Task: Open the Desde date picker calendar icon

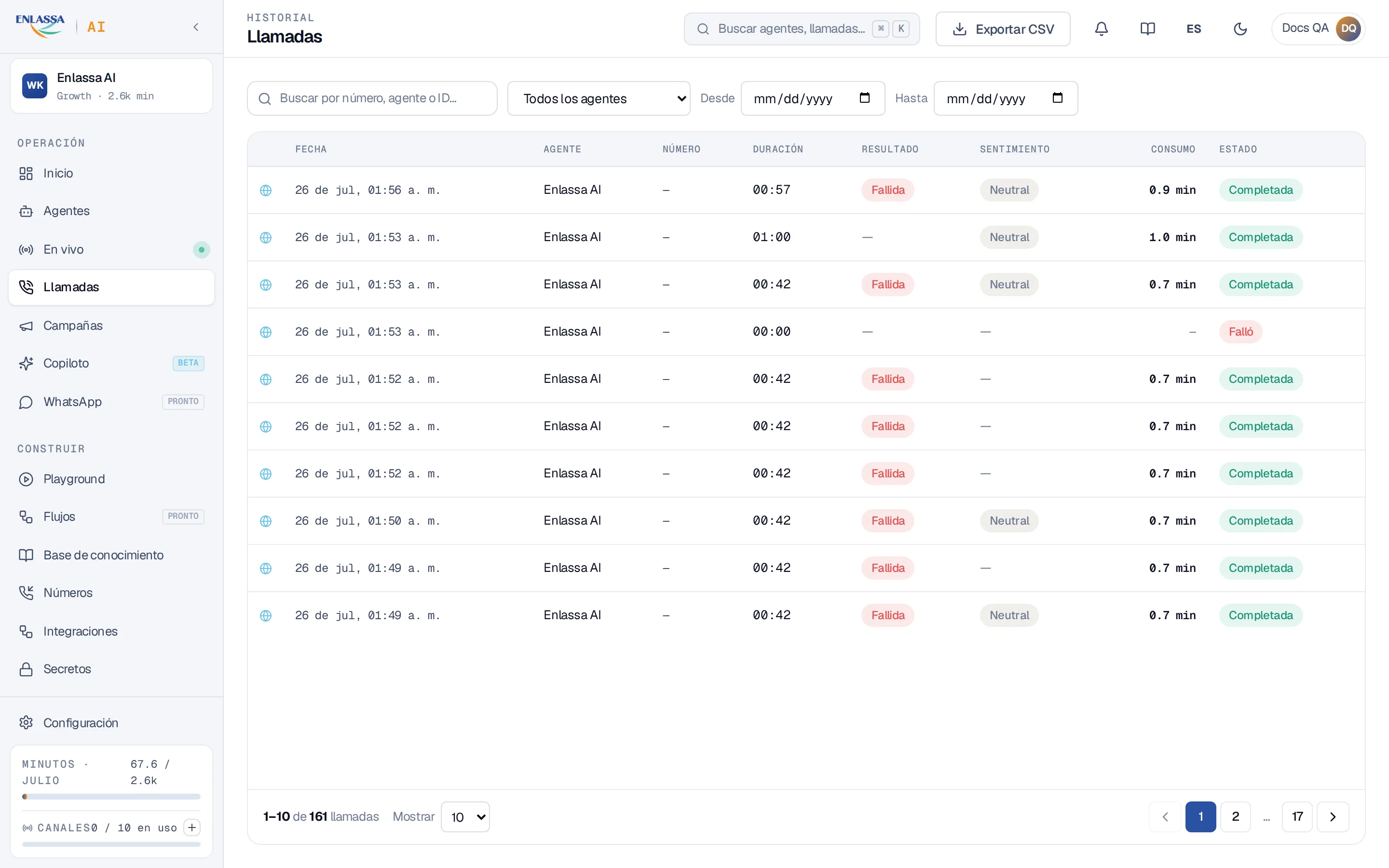Action: coord(864,97)
